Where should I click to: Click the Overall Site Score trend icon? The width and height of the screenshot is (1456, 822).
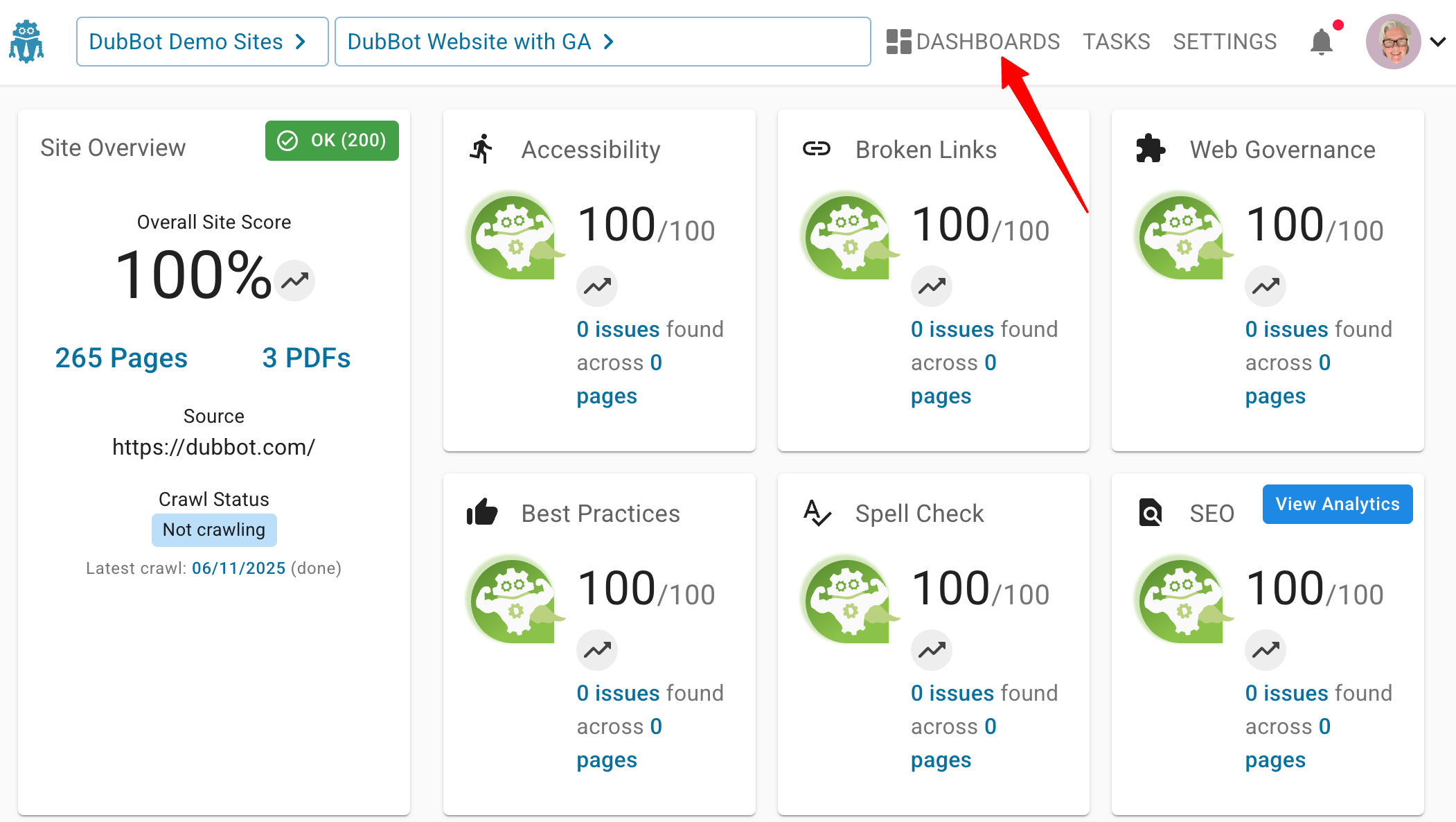point(294,281)
